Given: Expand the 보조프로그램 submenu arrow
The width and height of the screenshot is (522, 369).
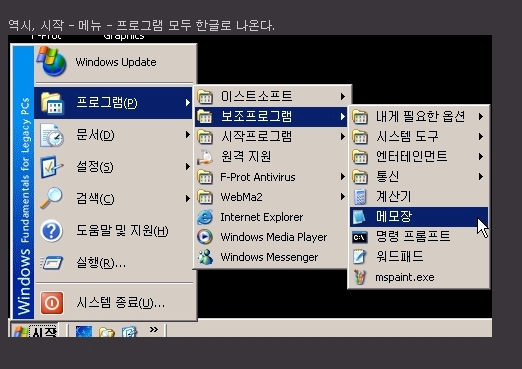Looking at the screenshot, I should point(342,117).
